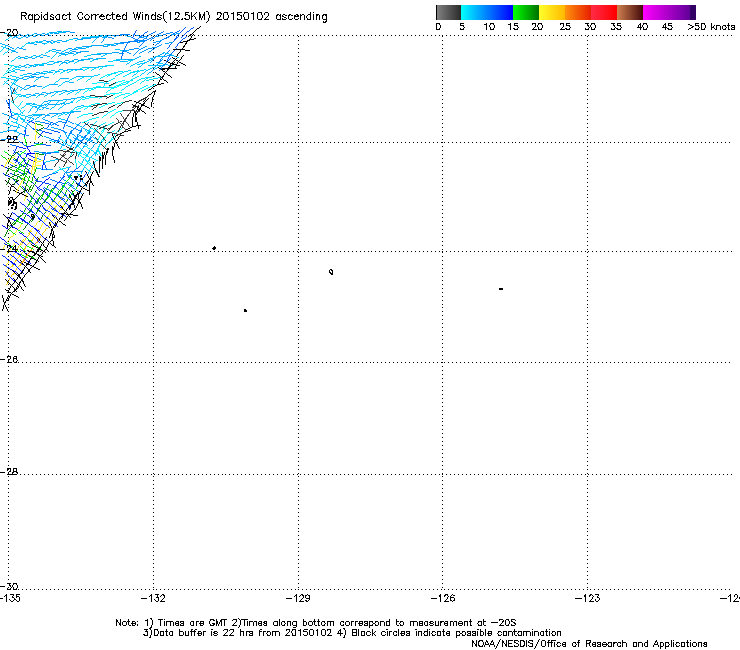Click the island dot on the -24 line
The image size is (740, 650).
click(x=214, y=248)
